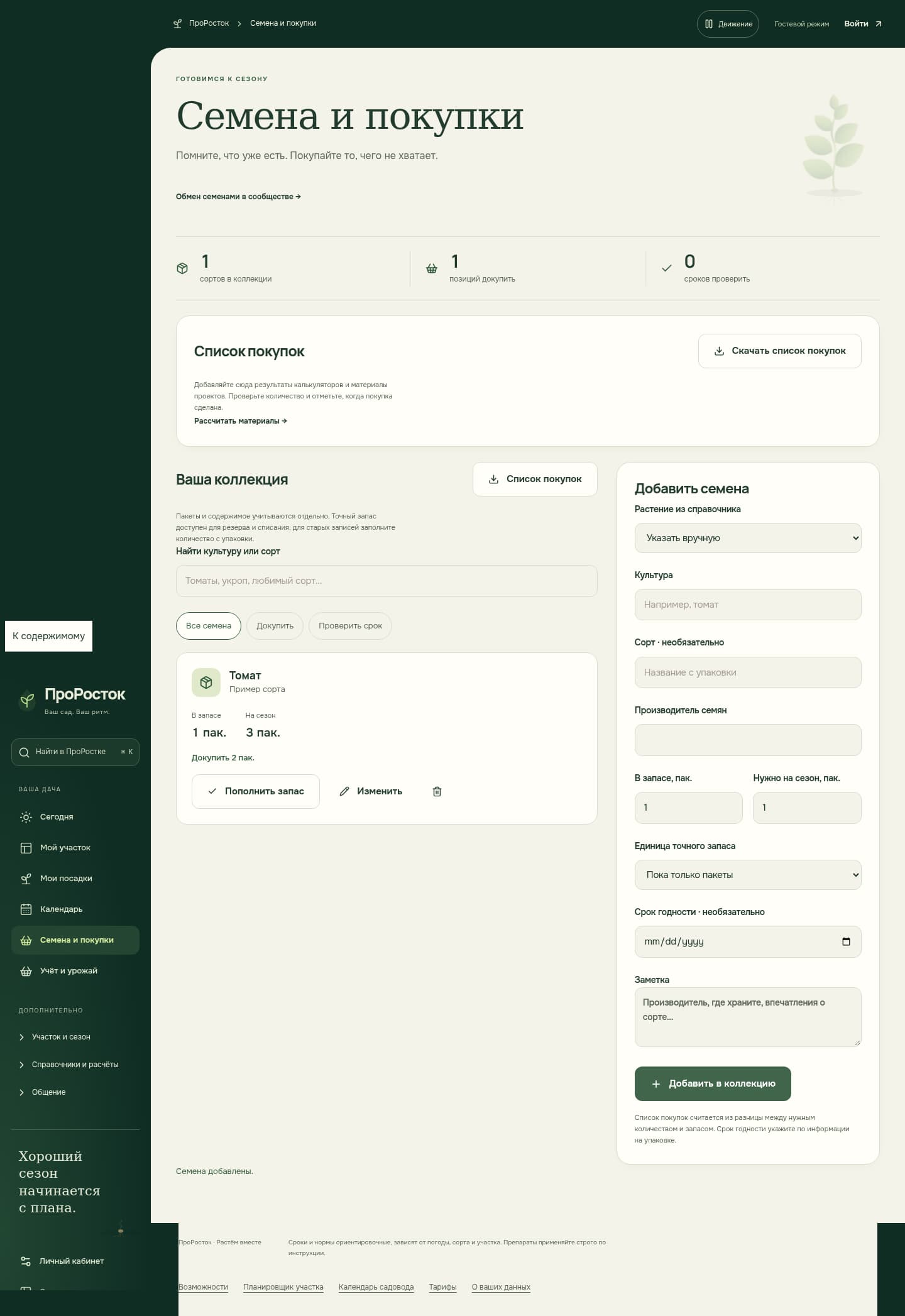Screen dimensions: 905x1316
Task: Focus the Сорт name input field
Action: 748,672
